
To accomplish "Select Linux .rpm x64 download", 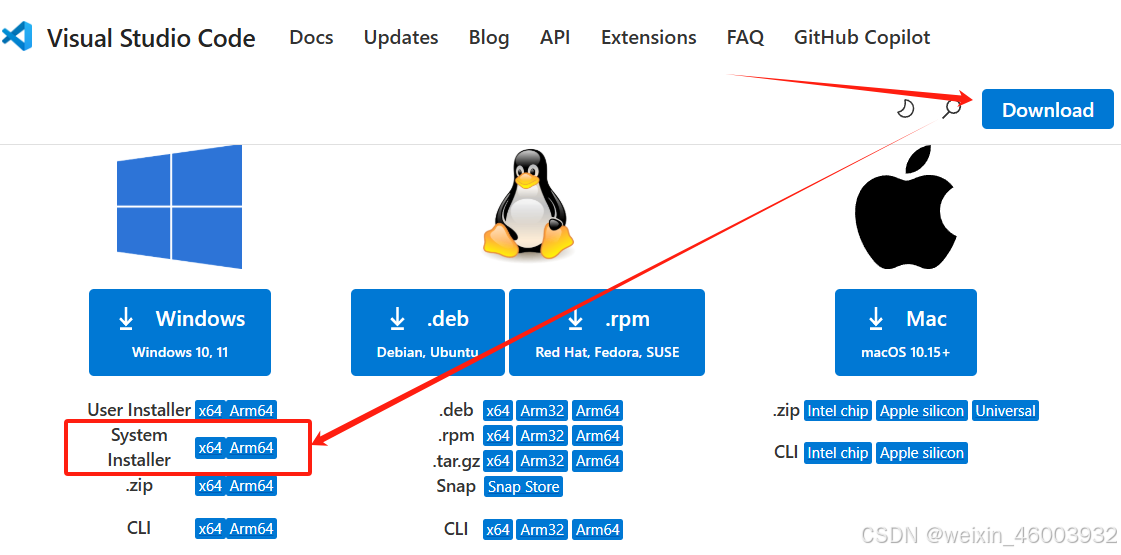I will (x=498, y=435).
